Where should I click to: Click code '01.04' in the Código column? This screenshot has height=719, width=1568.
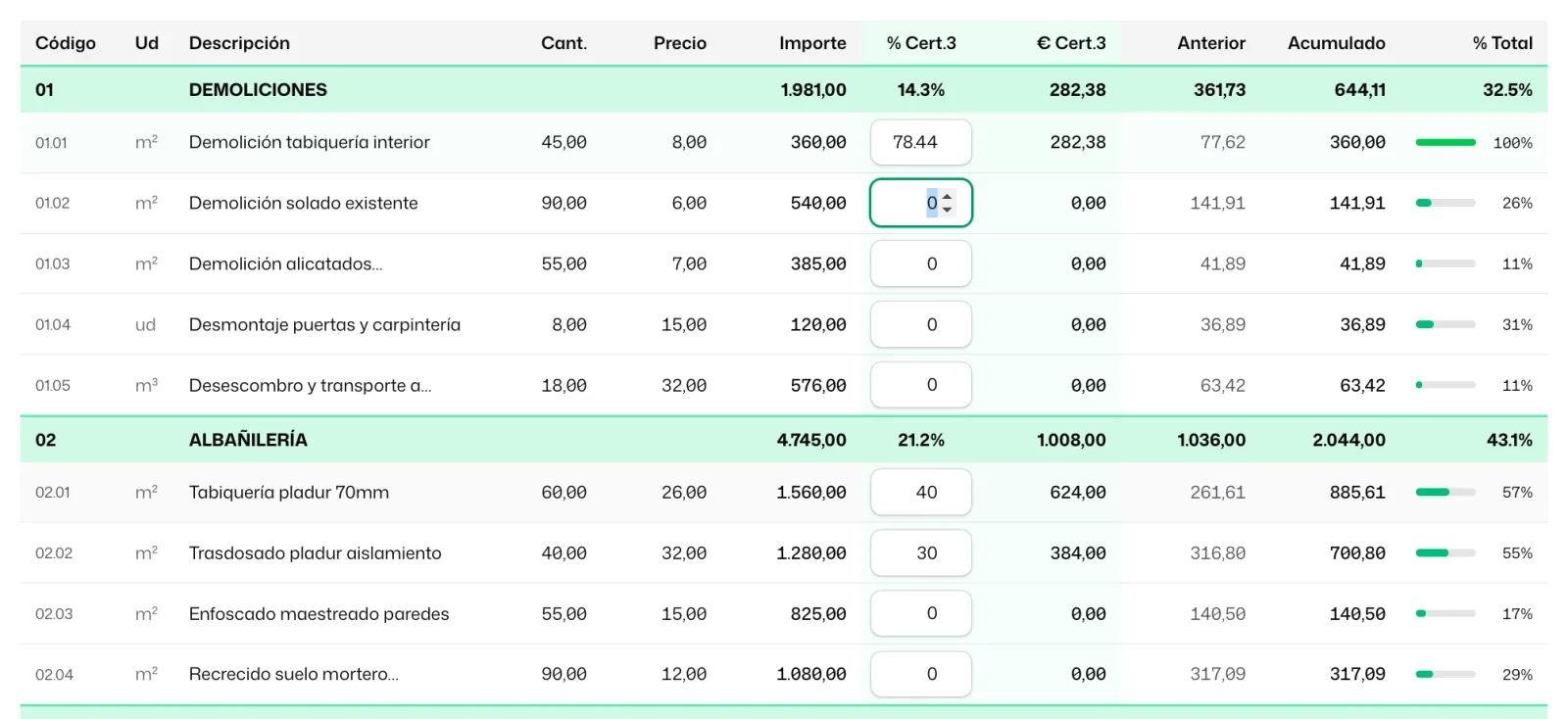53,324
